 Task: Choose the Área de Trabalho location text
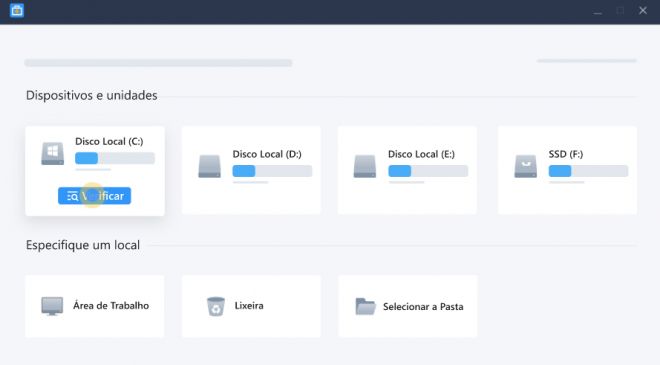(111, 306)
